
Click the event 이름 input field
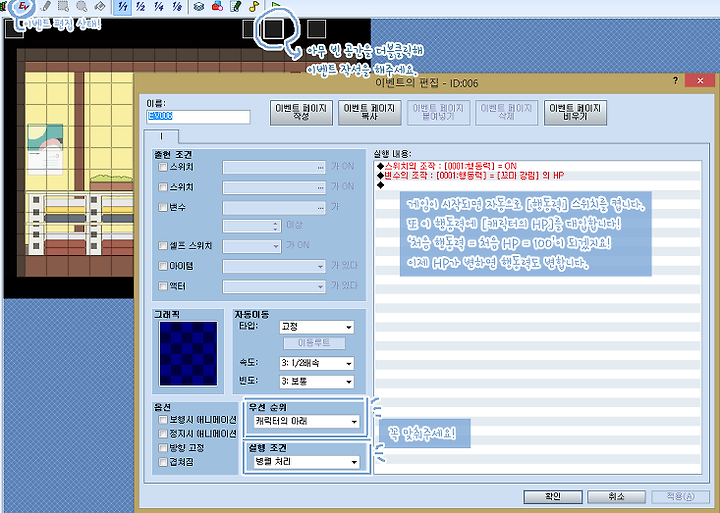(198, 117)
